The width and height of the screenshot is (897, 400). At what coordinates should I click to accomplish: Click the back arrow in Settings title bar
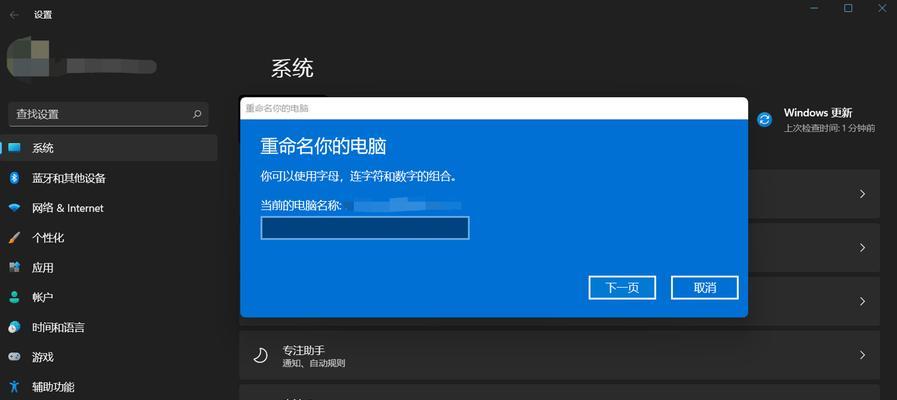[x=14, y=15]
